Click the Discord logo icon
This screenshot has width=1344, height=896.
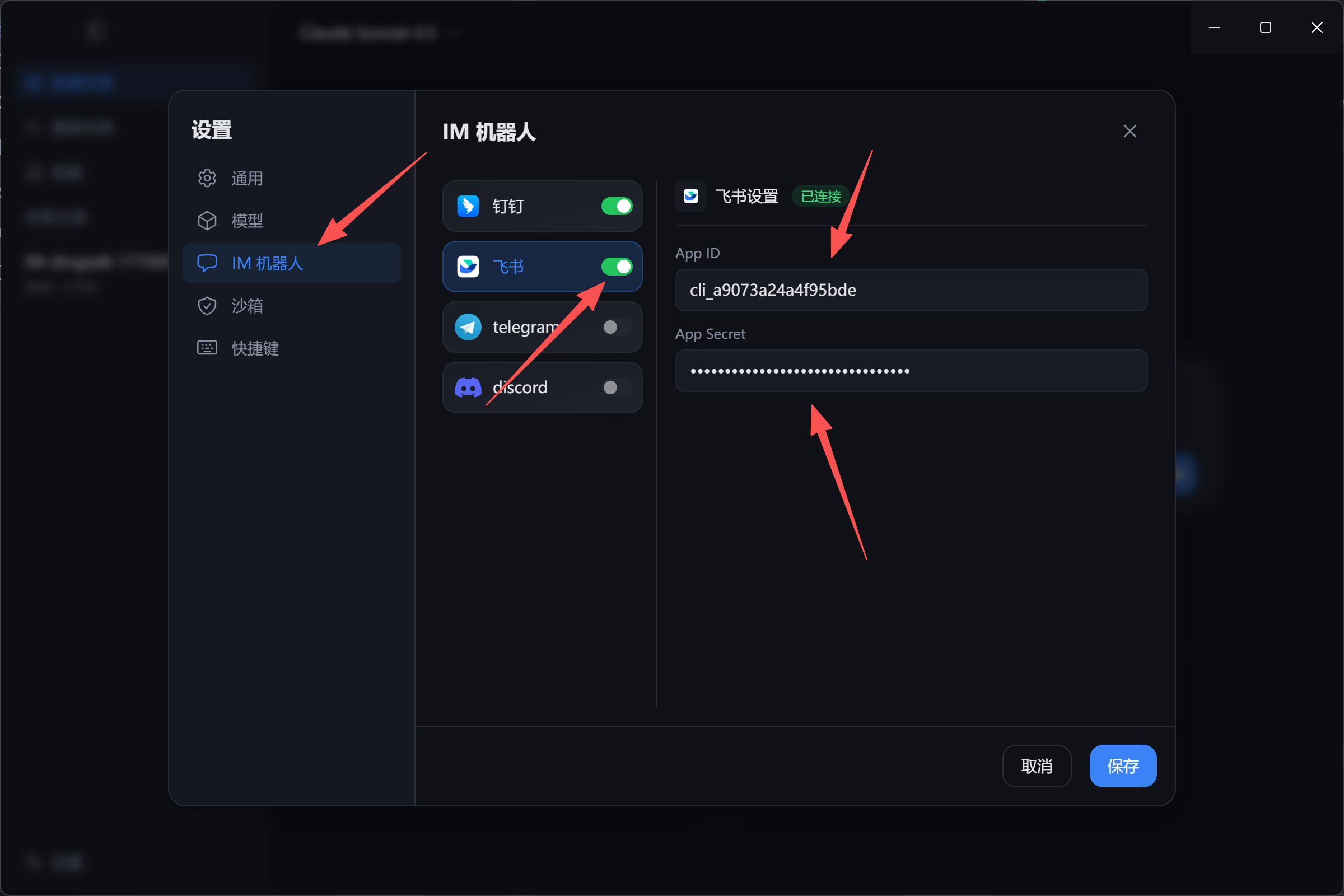click(x=468, y=388)
